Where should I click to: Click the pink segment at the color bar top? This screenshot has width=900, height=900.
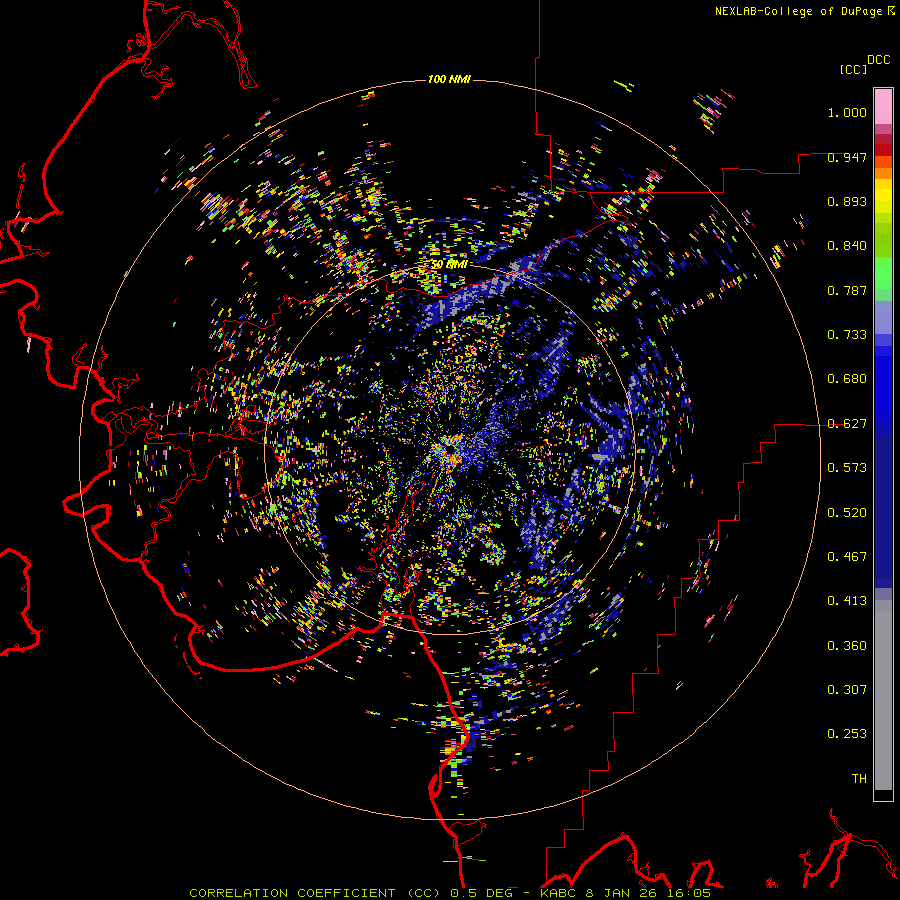coord(883,106)
